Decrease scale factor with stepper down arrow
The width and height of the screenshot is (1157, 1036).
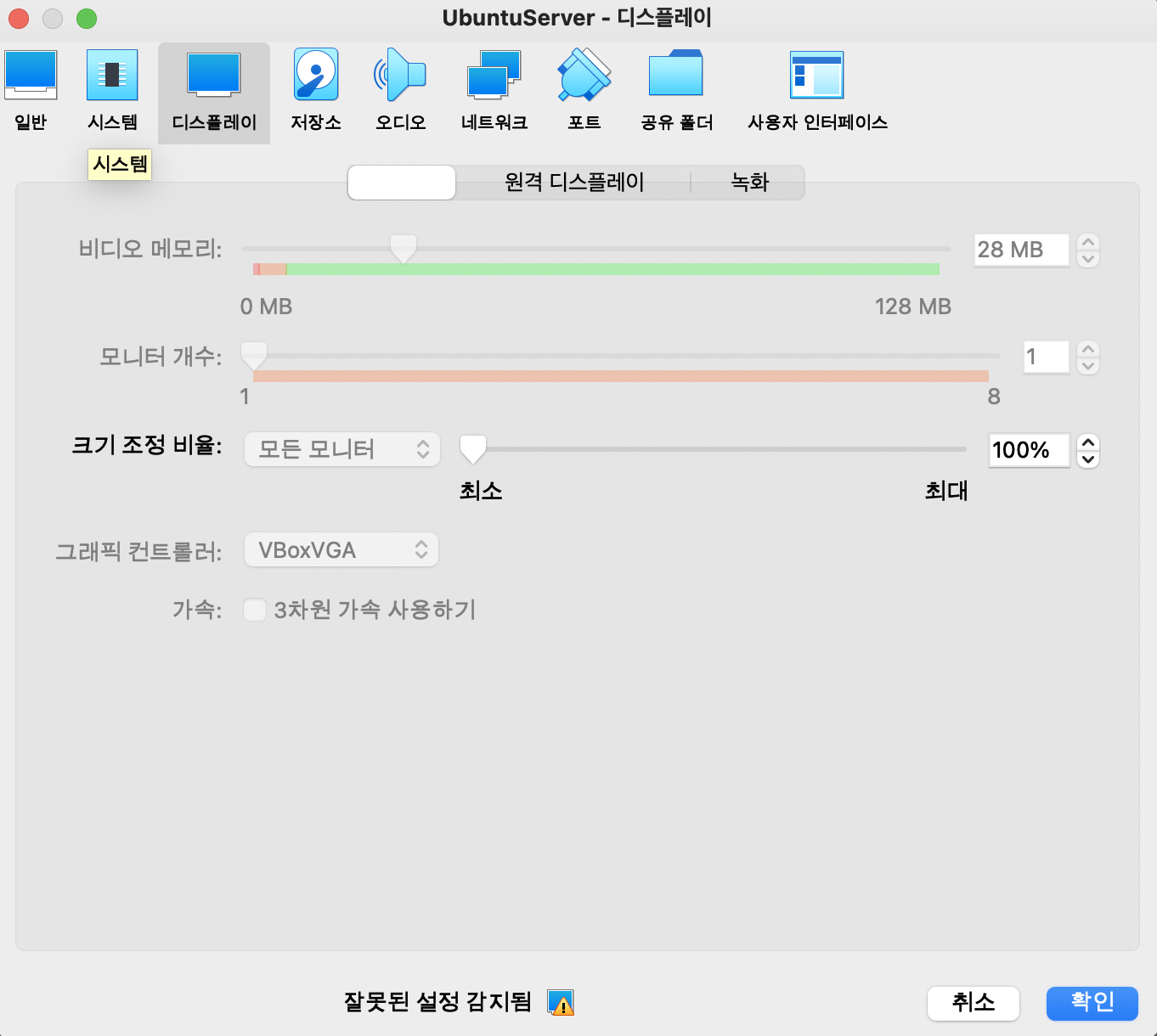(1088, 459)
